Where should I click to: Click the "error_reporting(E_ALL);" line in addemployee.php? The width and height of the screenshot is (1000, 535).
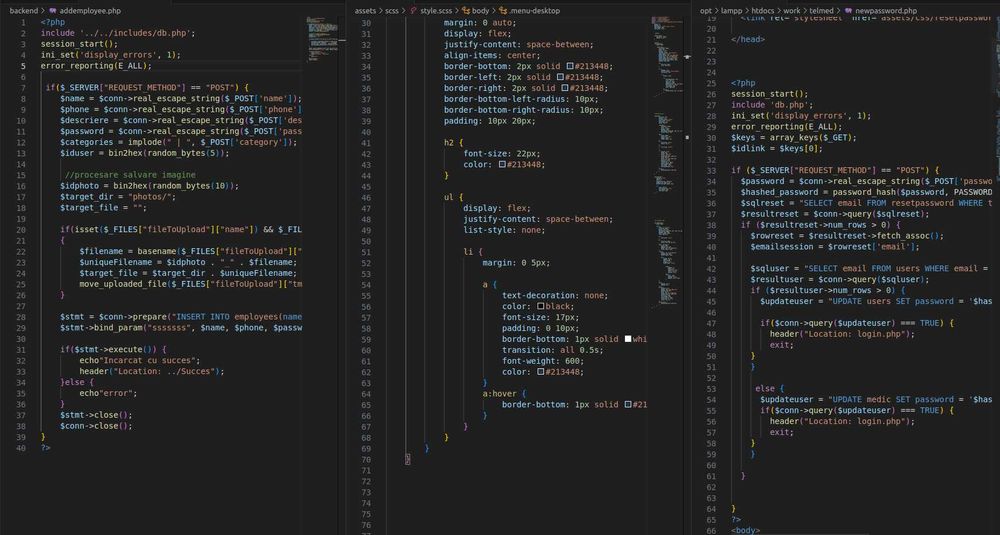96,66
